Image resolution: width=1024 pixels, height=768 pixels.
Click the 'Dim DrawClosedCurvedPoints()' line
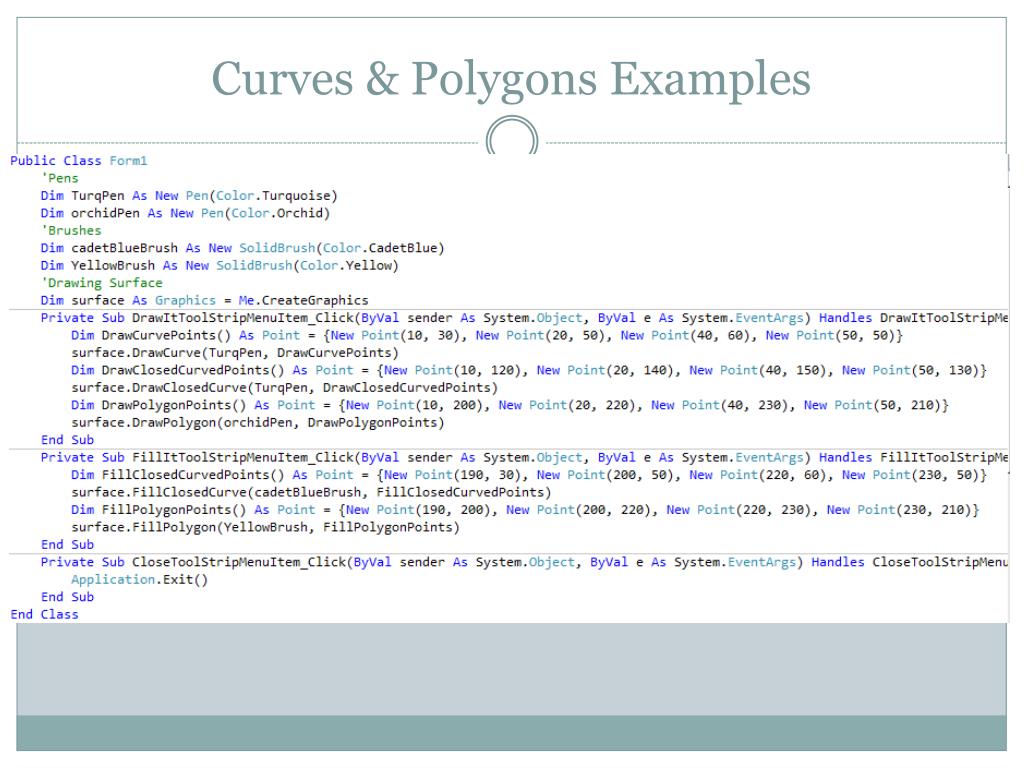(x=529, y=370)
